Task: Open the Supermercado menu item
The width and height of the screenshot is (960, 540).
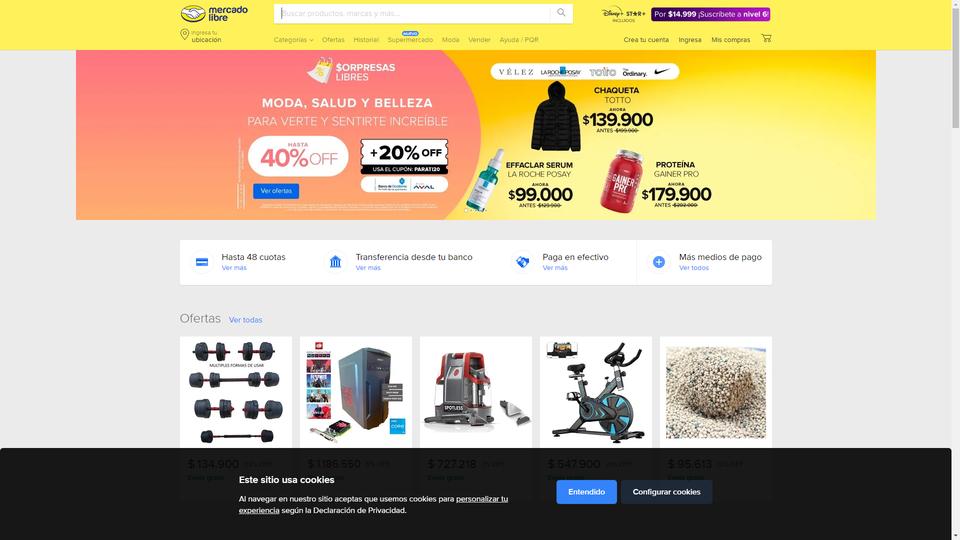Action: (x=410, y=40)
